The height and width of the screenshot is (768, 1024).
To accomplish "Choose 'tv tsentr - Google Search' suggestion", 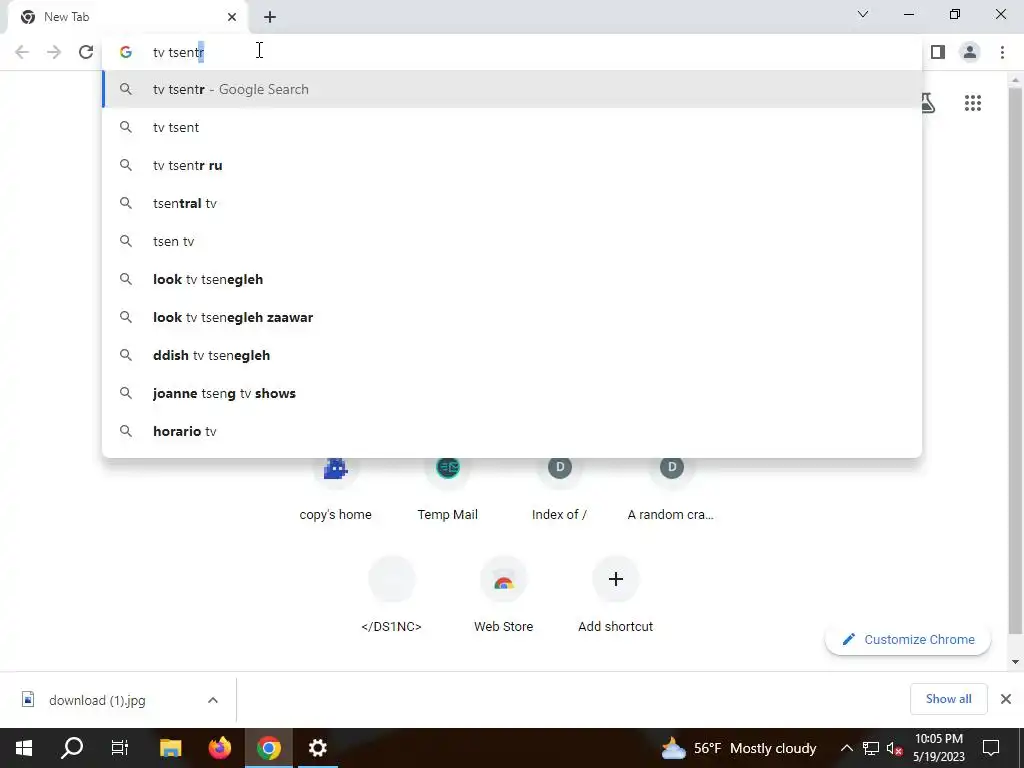I will tap(512, 89).
